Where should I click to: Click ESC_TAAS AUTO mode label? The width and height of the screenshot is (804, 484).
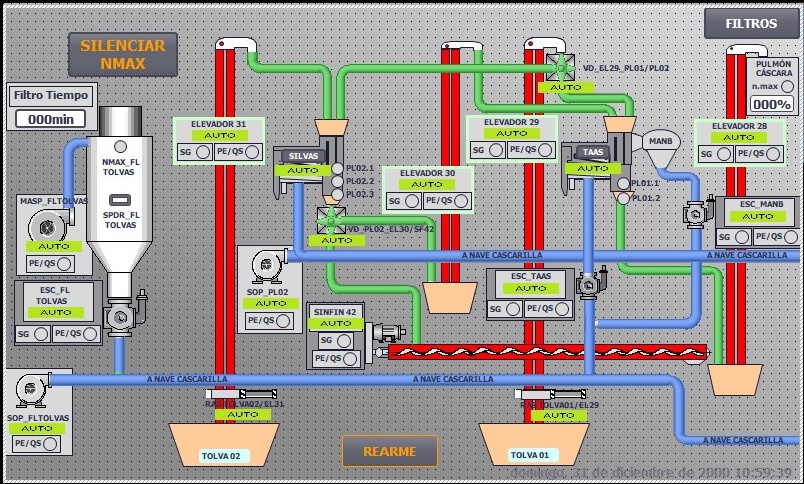531,289
